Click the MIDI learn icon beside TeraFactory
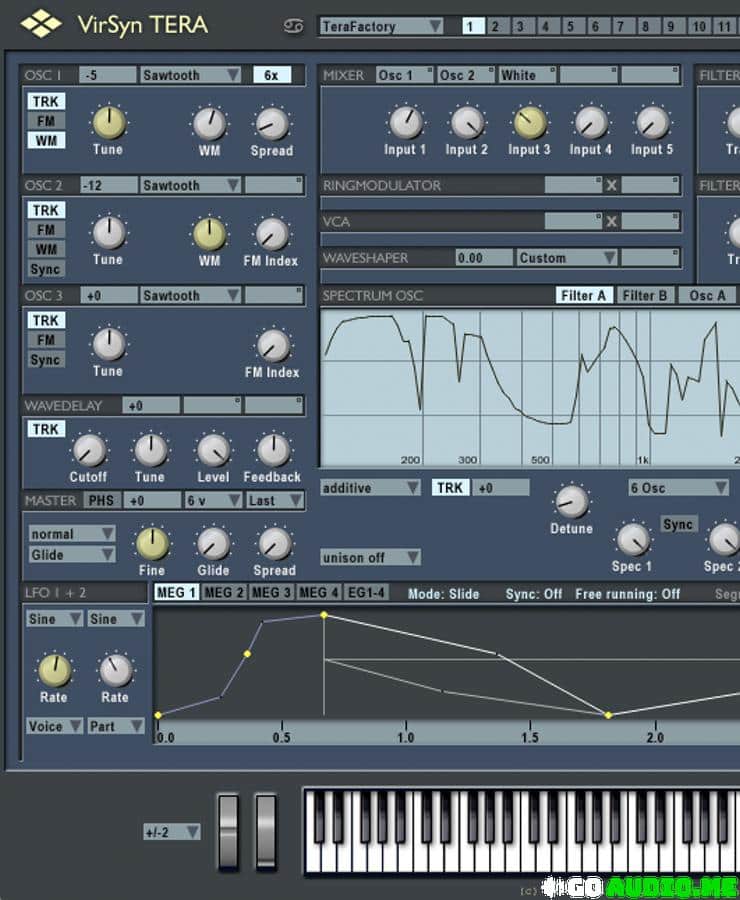 [x=293, y=26]
